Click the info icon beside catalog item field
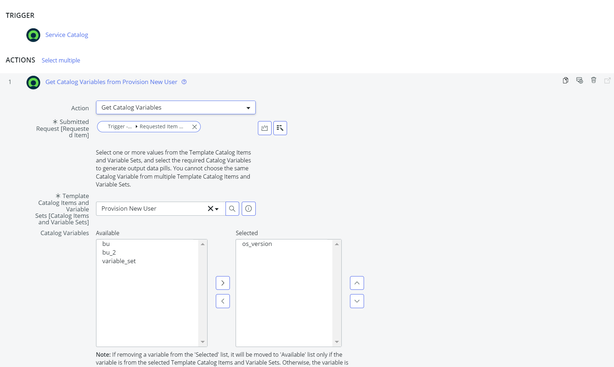The height and width of the screenshot is (367, 614). (x=249, y=209)
